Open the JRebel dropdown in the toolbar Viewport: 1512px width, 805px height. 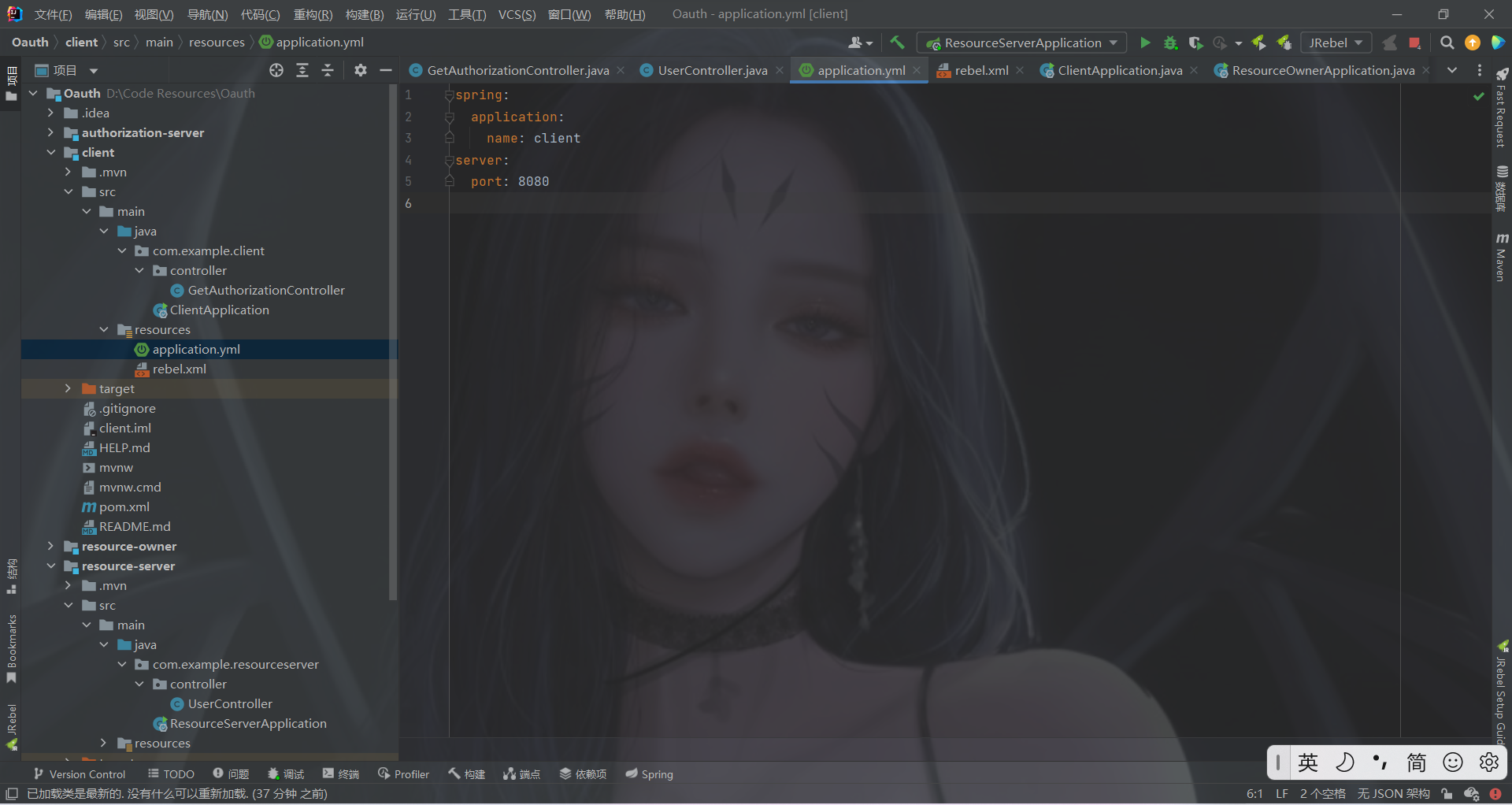click(x=1336, y=43)
